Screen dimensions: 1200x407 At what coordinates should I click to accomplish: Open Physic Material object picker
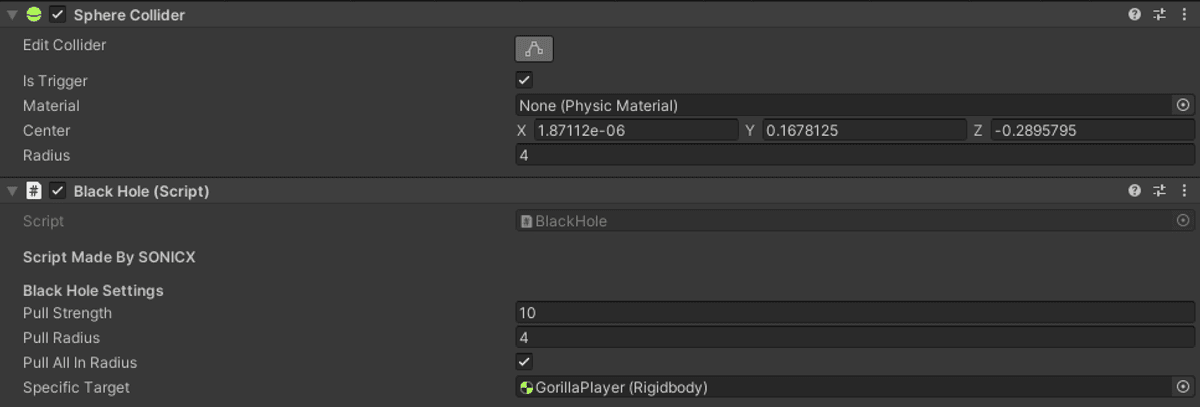(1183, 105)
